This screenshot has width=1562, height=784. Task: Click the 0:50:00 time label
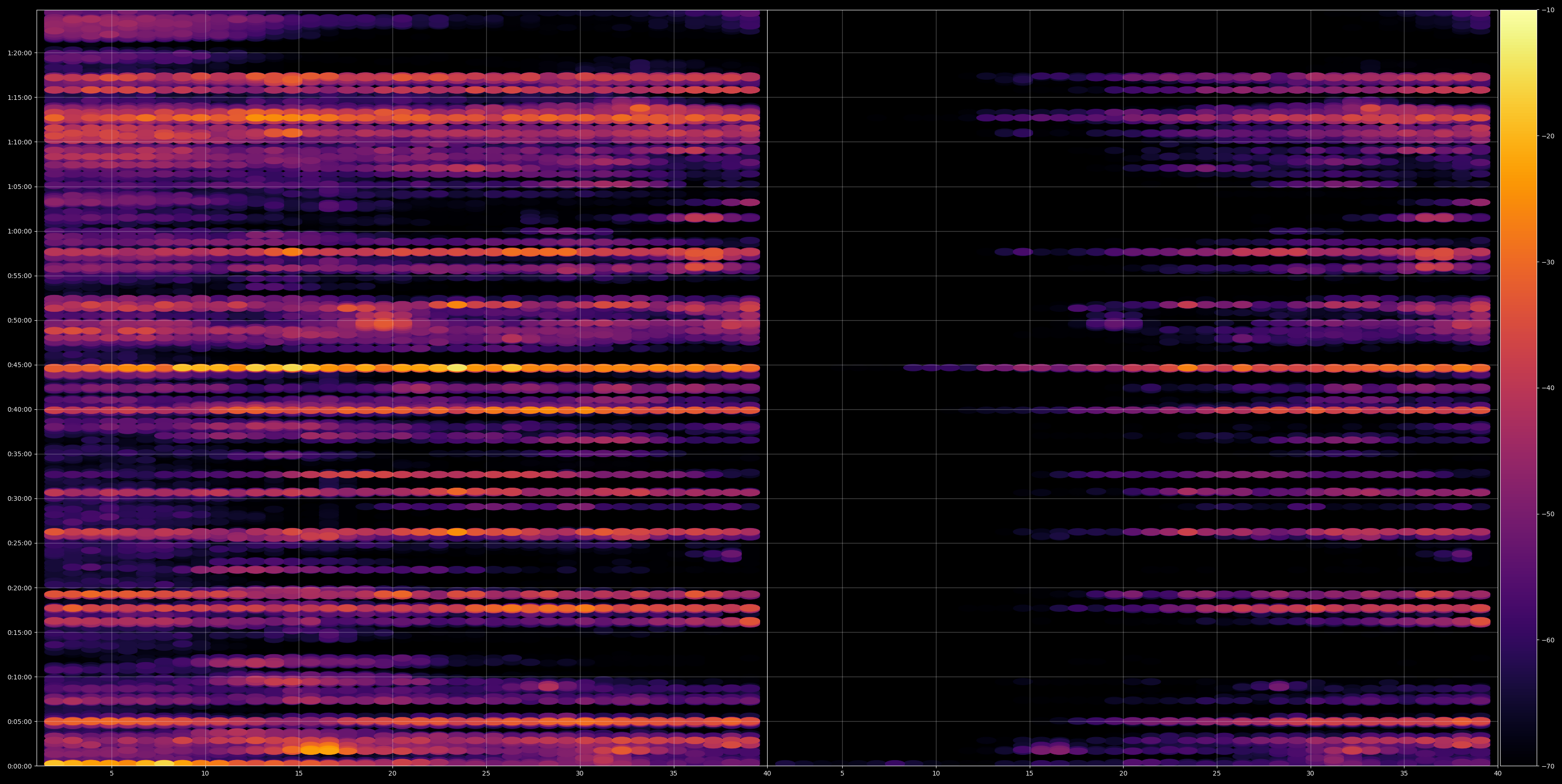(19, 321)
